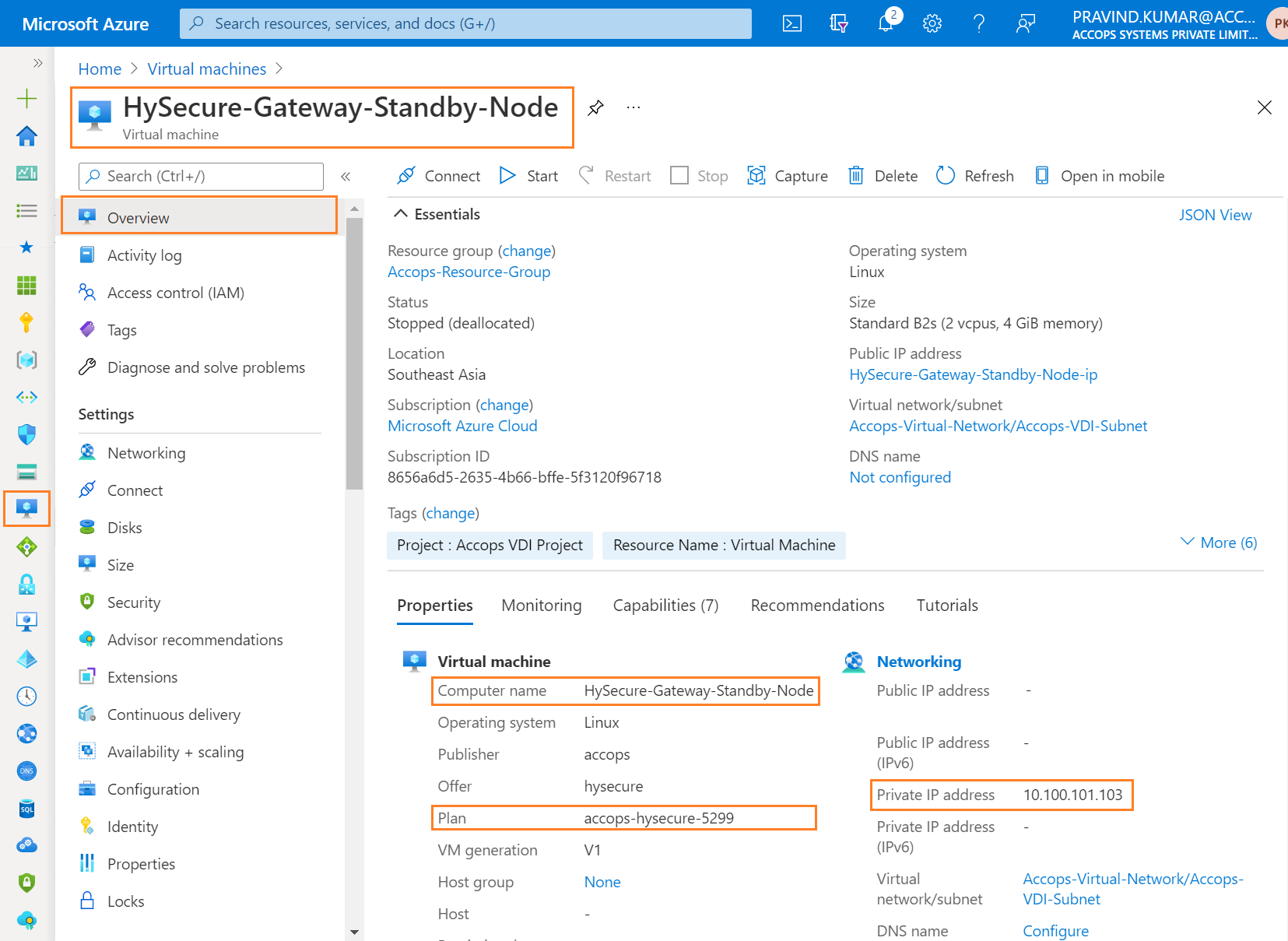
Task: Select the Properties tab
Action: coord(435,606)
